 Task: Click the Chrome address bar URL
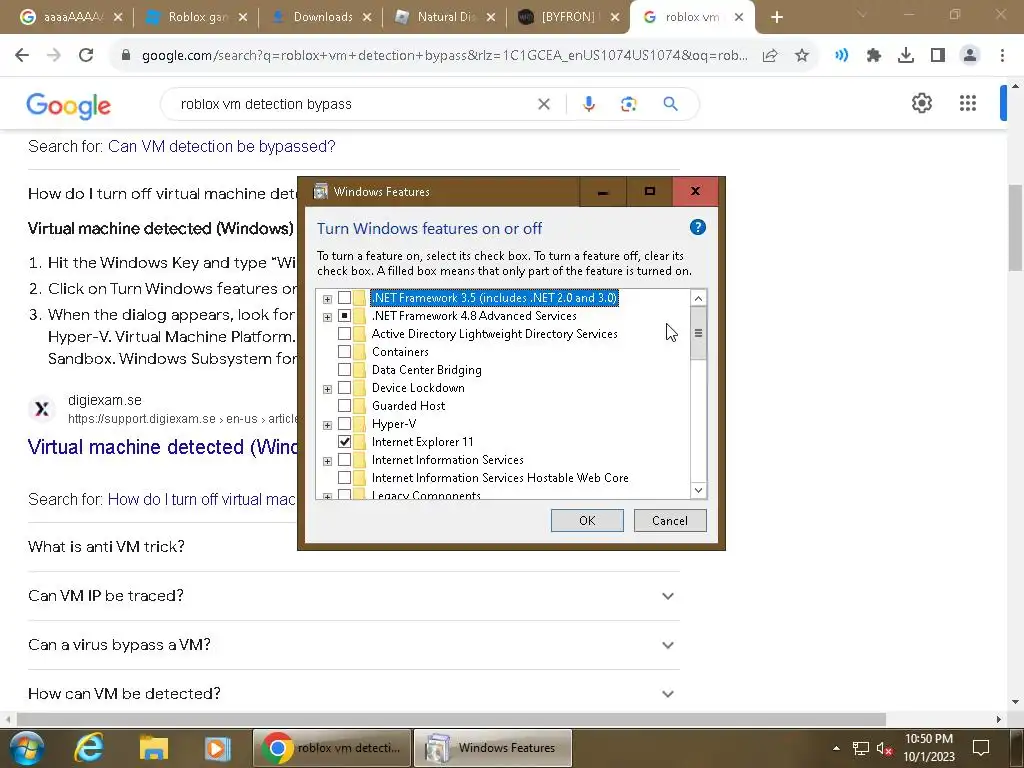pos(445,56)
